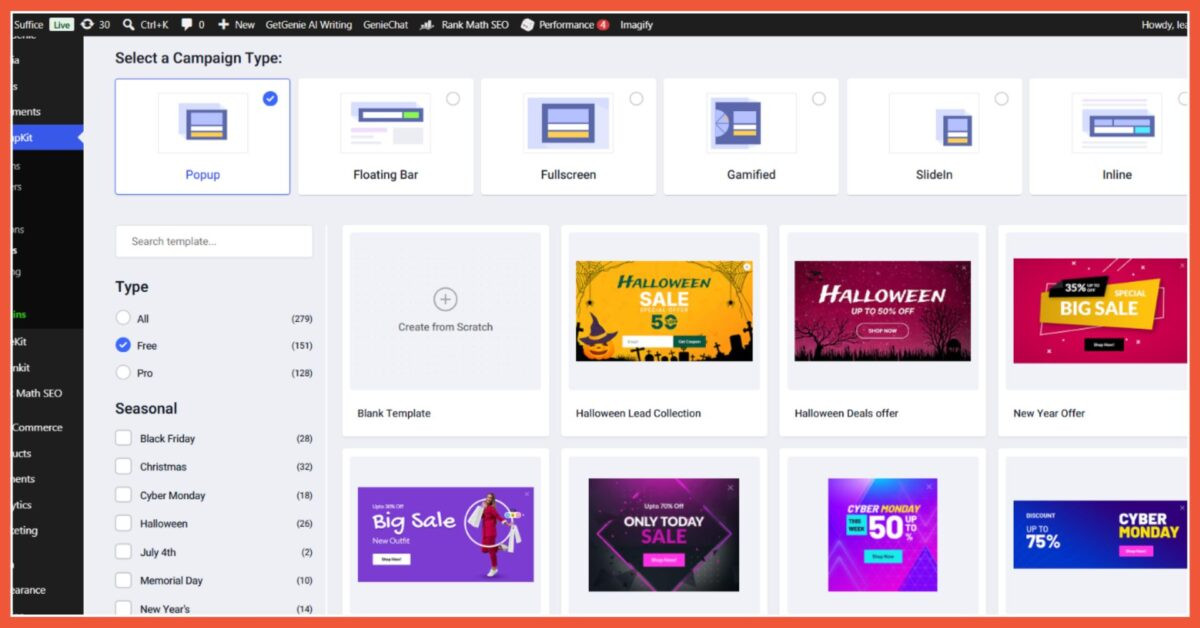Check the Christmas seasonal filter
Screen dimensions: 1200x628
tap(123, 466)
